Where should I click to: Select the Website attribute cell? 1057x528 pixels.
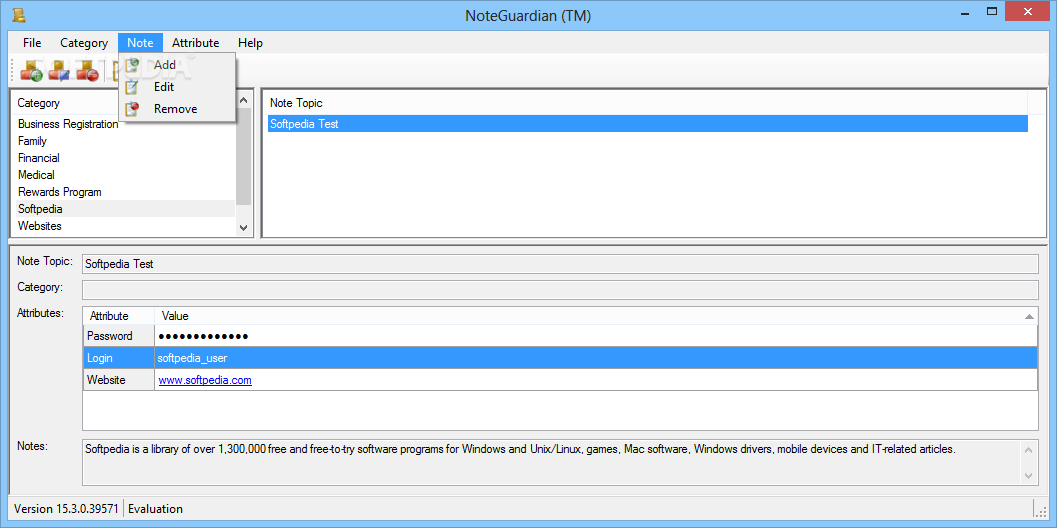point(119,380)
